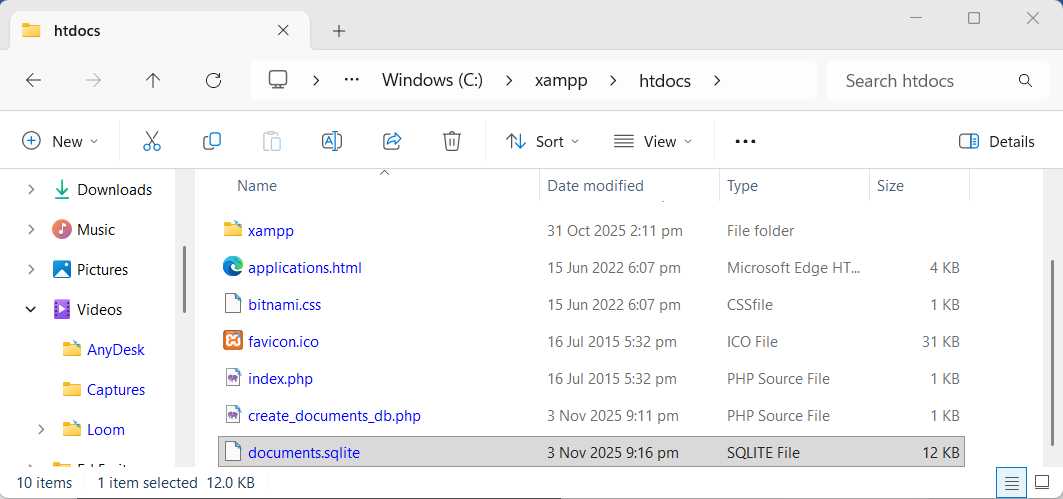Viewport: 1063px width, 499px height.
Task: Select the create_documents_db.php file name
Action: tap(334, 415)
